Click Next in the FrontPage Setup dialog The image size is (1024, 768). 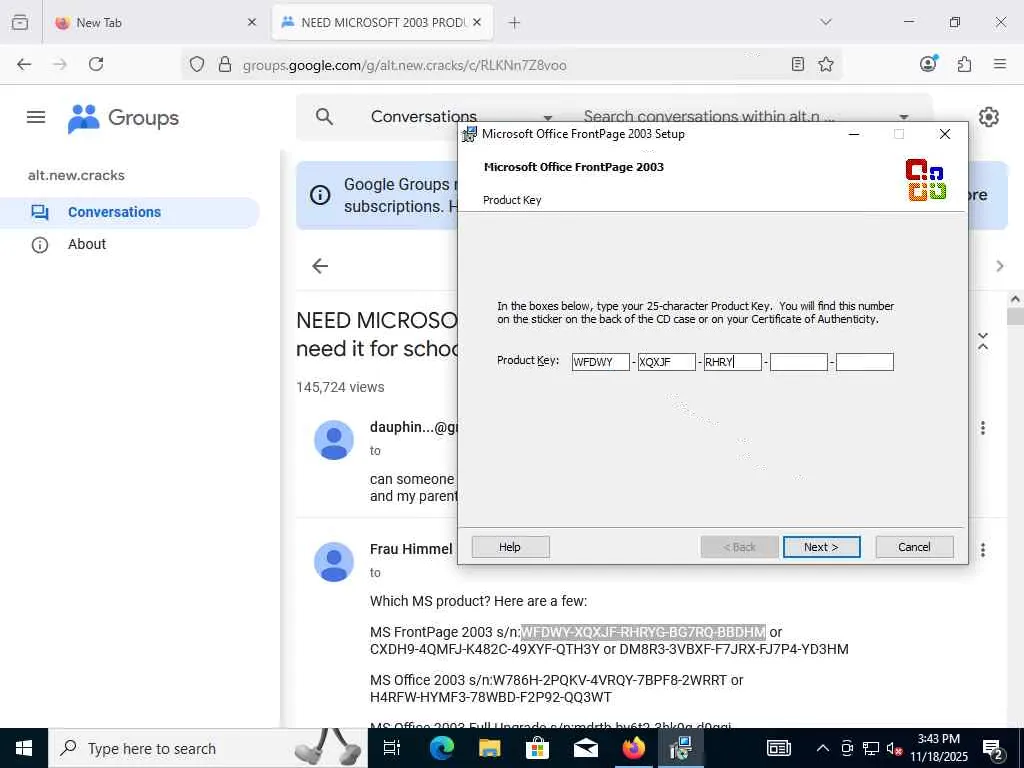click(x=822, y=547)
